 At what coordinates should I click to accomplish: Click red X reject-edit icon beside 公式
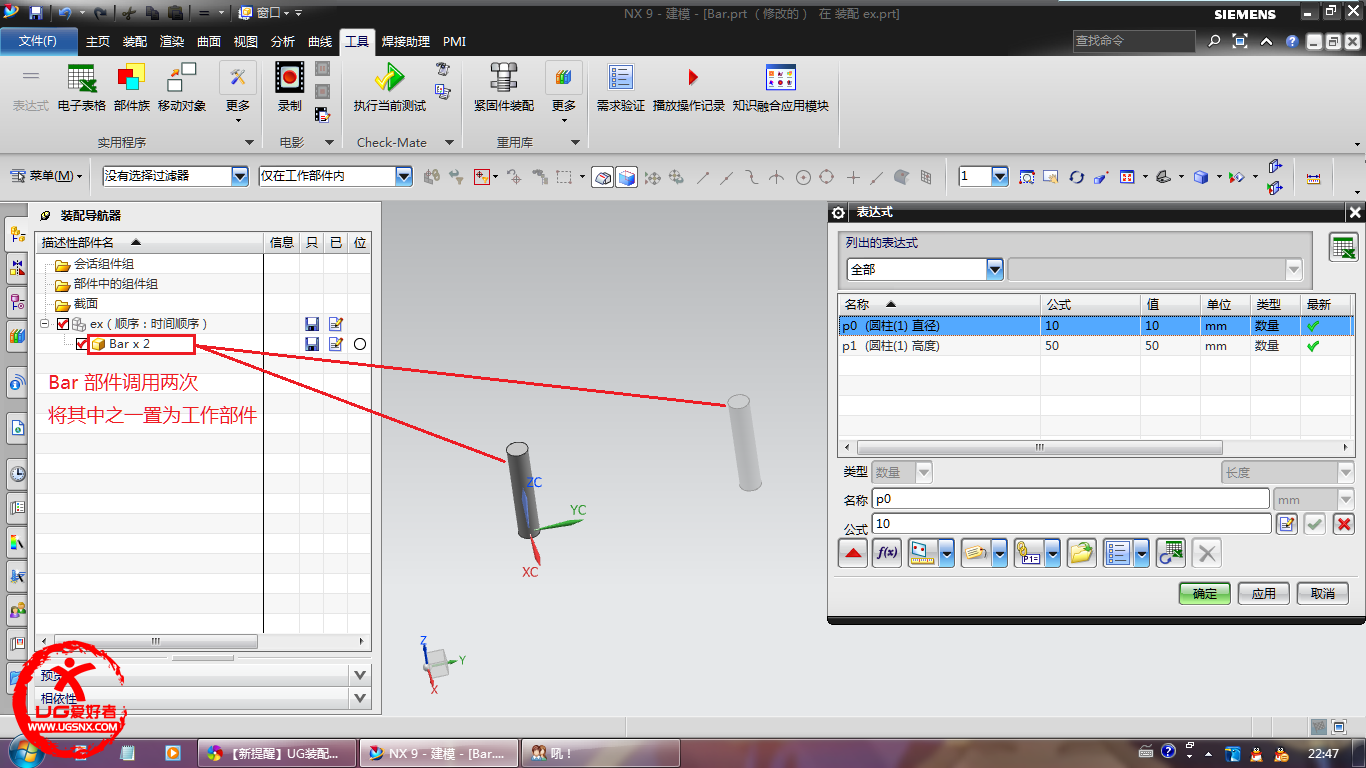tap(1344, 524)
